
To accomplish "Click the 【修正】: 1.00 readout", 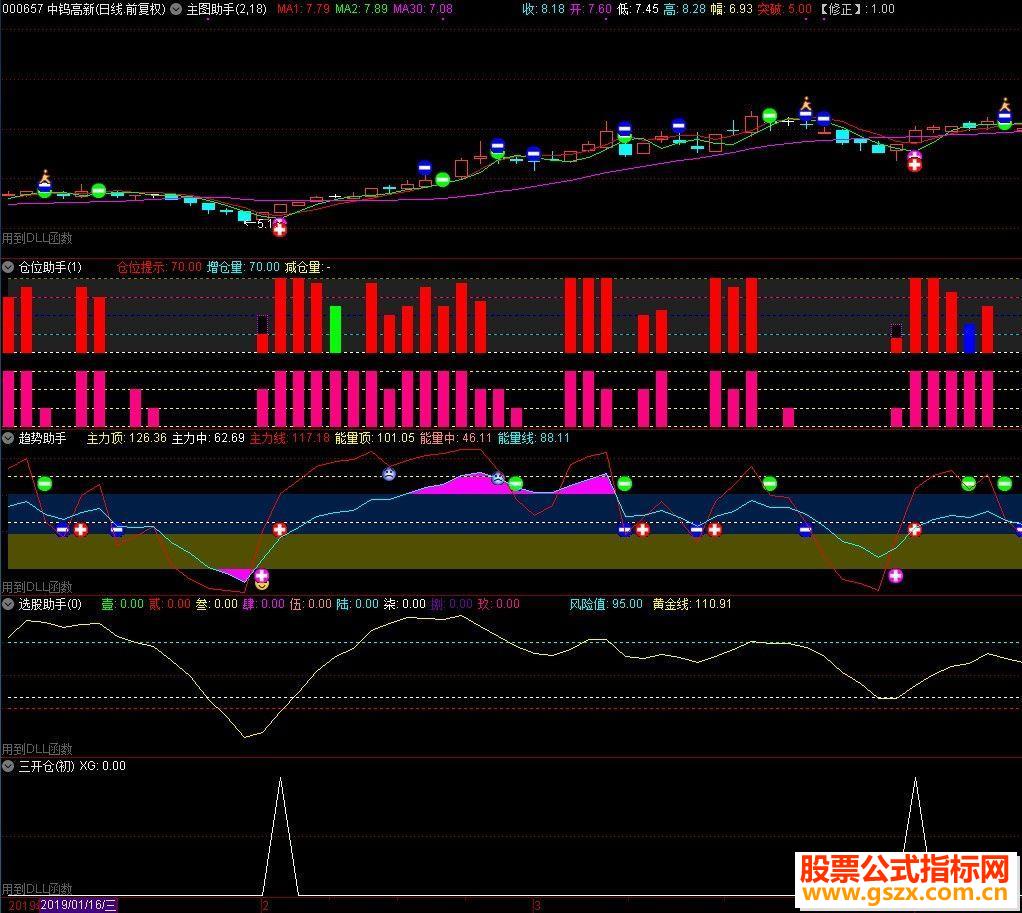I will [856, 9].
